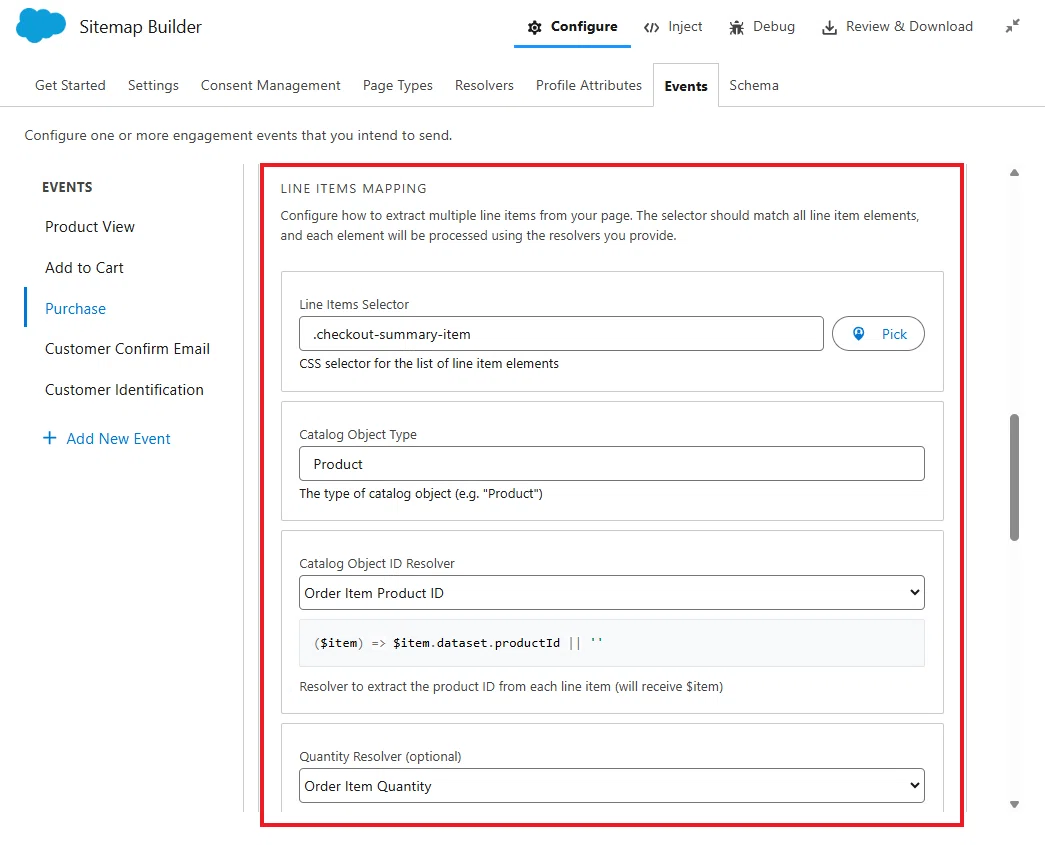
Task: Select the Customer Confirm Email event
Action: tap(127, 349)
